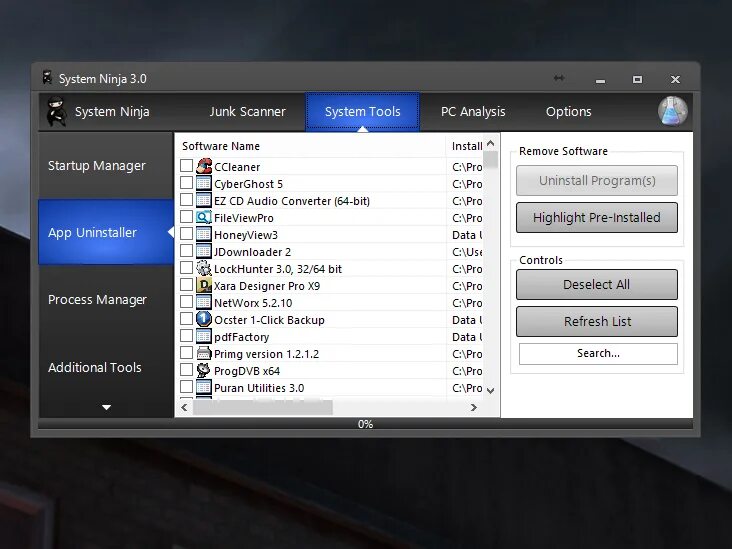Viewport: 732px width, 549px height.
Task: Click the ninja mascot logo icon
Action: (x=56, y=112)
